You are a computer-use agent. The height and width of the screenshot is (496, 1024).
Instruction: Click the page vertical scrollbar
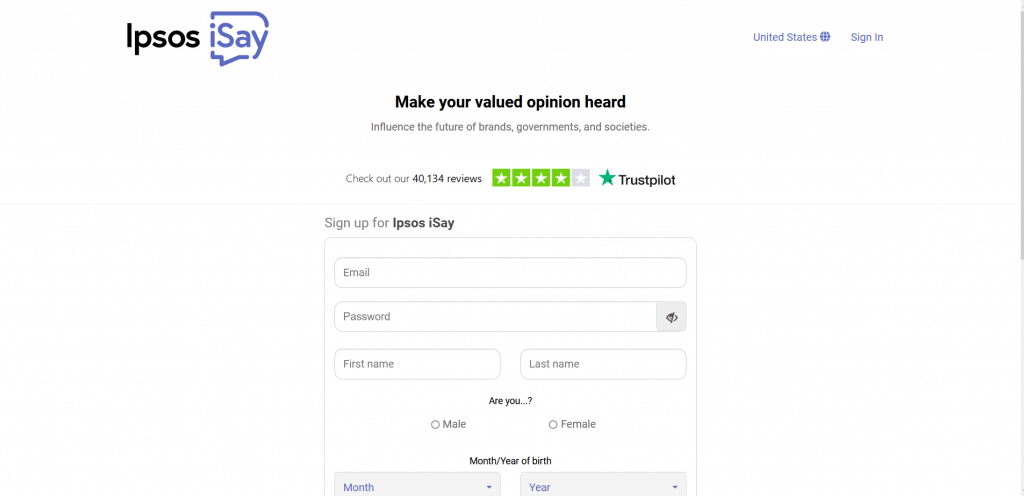tap(1020, 131)
